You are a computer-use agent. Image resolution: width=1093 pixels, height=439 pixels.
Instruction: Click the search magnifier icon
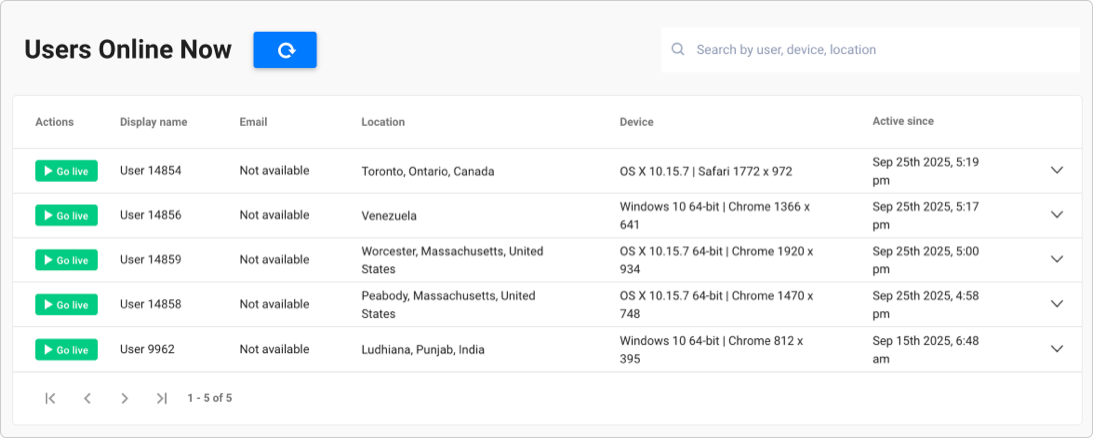click(x=678, y=49)
